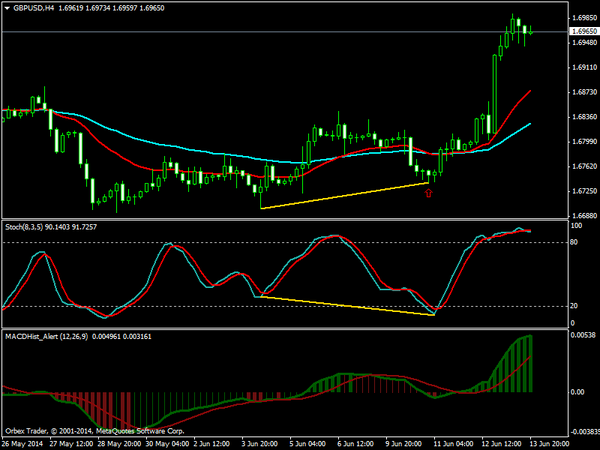The image size is (600, 450).
Task: Click price scale value 1.67250
Action: click(584, 191)
